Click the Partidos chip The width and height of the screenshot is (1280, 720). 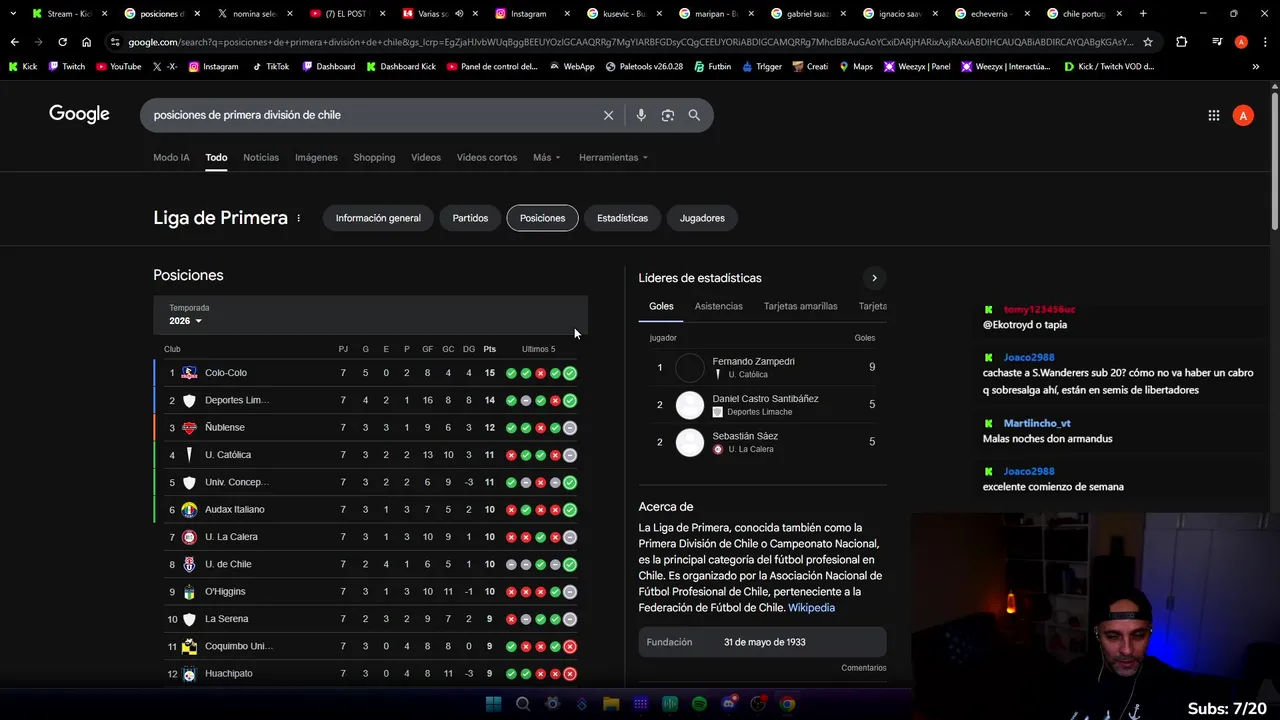coord(470,218)
